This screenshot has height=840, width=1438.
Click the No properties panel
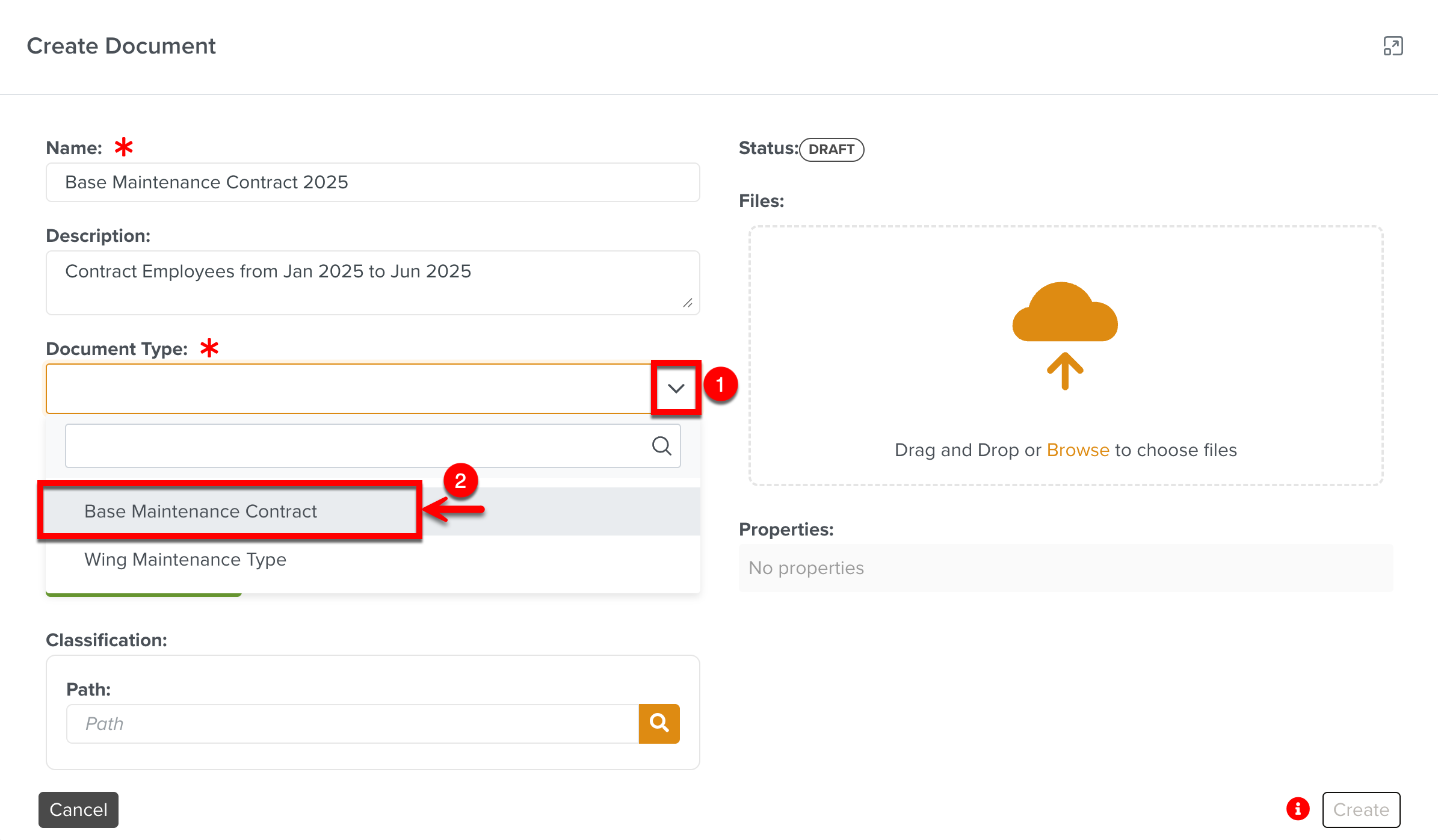coord(1065,568)
